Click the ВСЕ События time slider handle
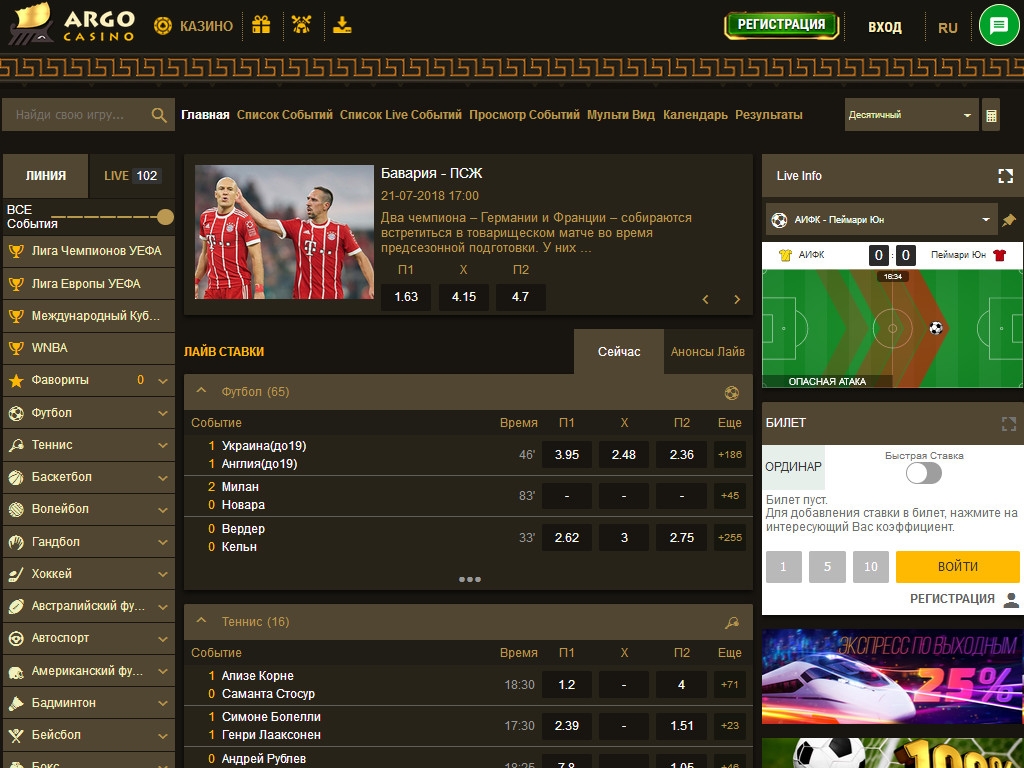 (x=166, y=217)
